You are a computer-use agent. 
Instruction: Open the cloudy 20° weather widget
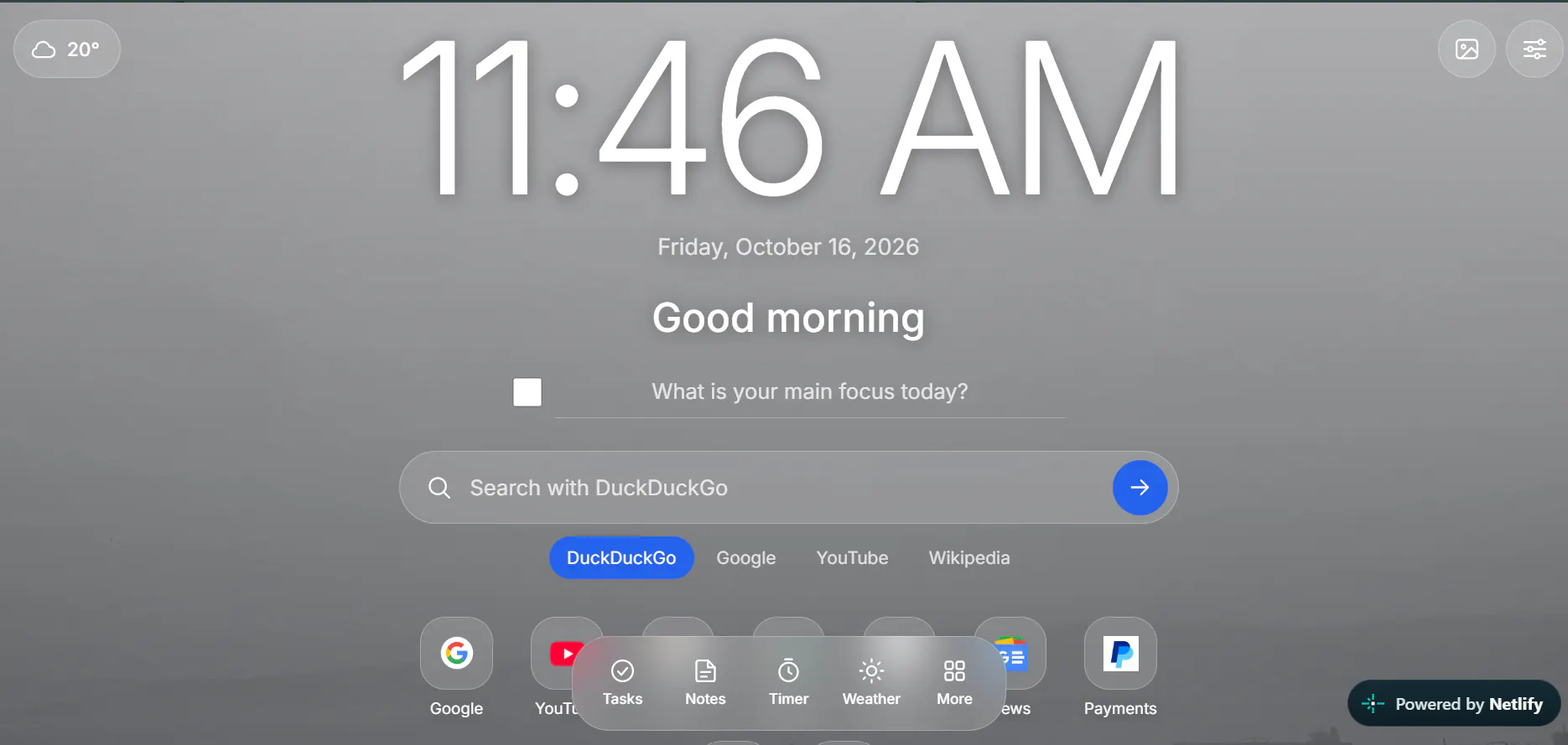[67, 49]
